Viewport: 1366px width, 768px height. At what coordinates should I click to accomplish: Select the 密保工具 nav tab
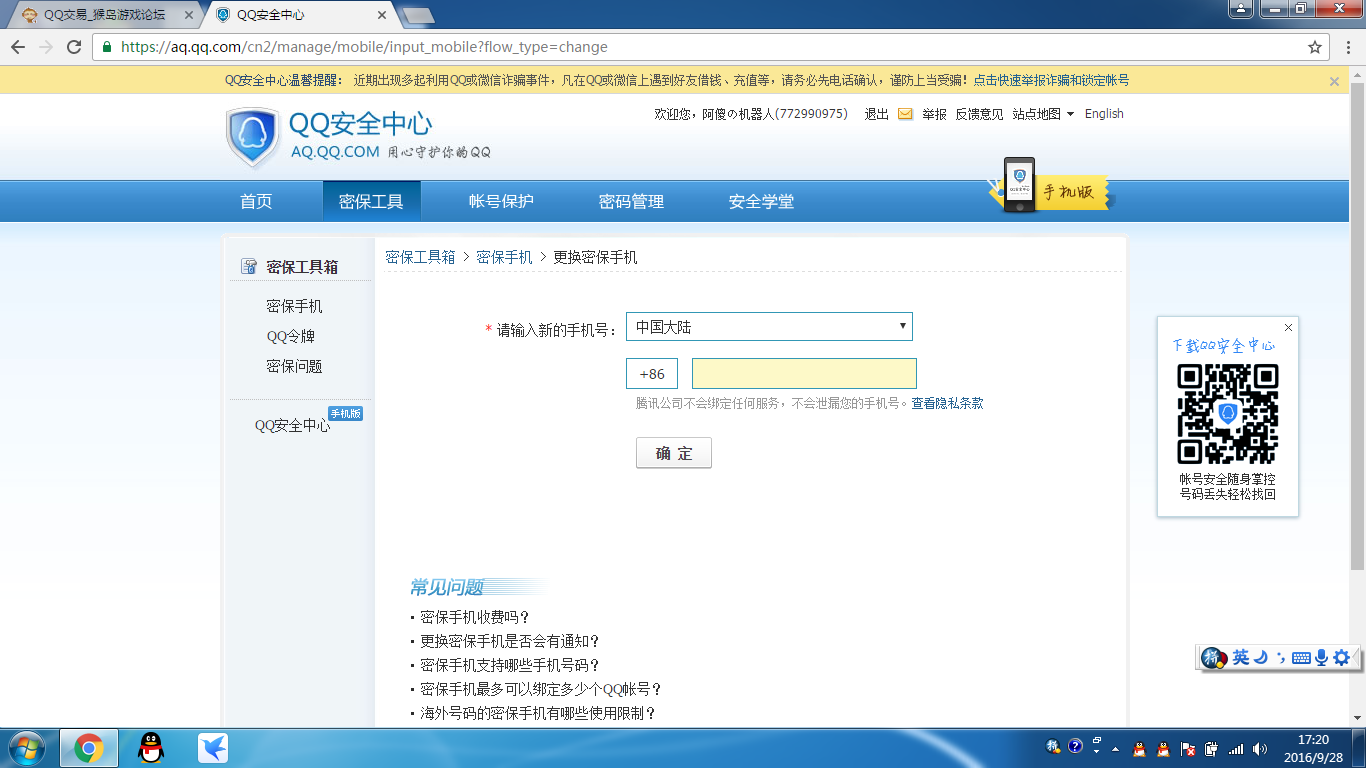pos(371,201)
